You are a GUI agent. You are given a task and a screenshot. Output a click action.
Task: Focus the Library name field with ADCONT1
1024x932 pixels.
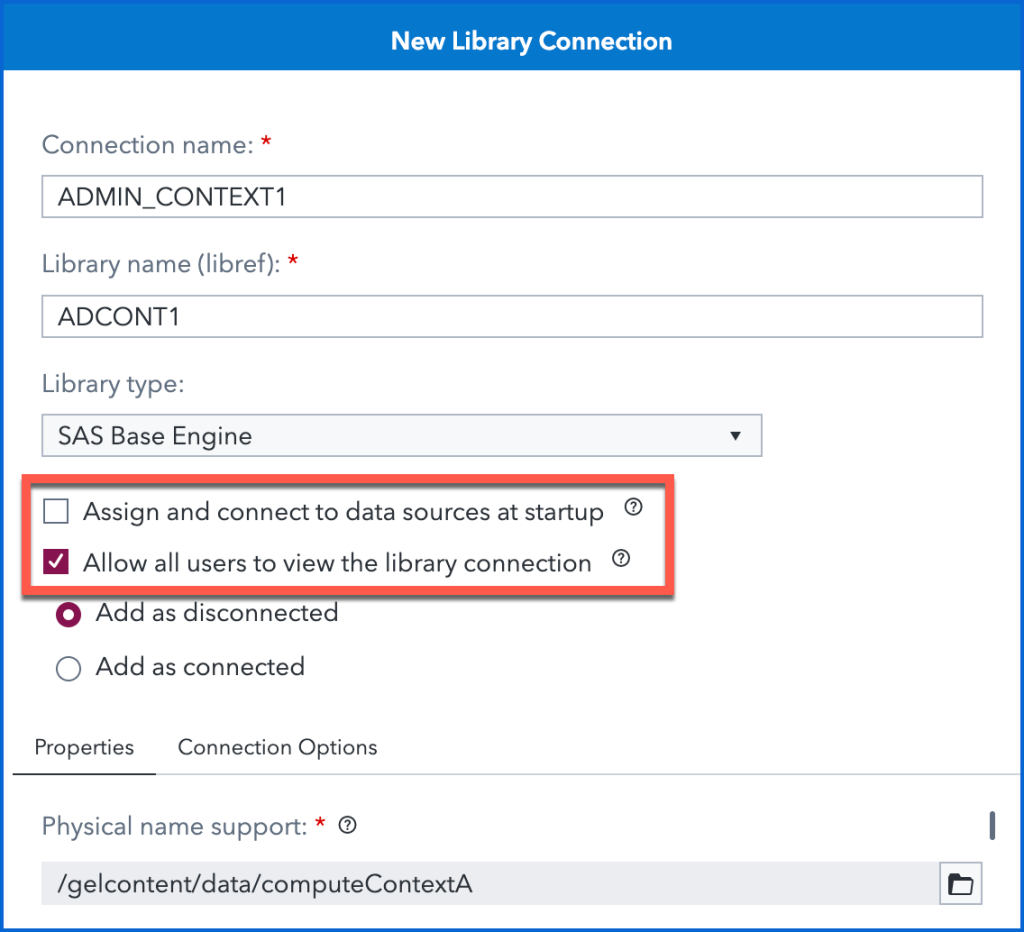pos(512,317)
